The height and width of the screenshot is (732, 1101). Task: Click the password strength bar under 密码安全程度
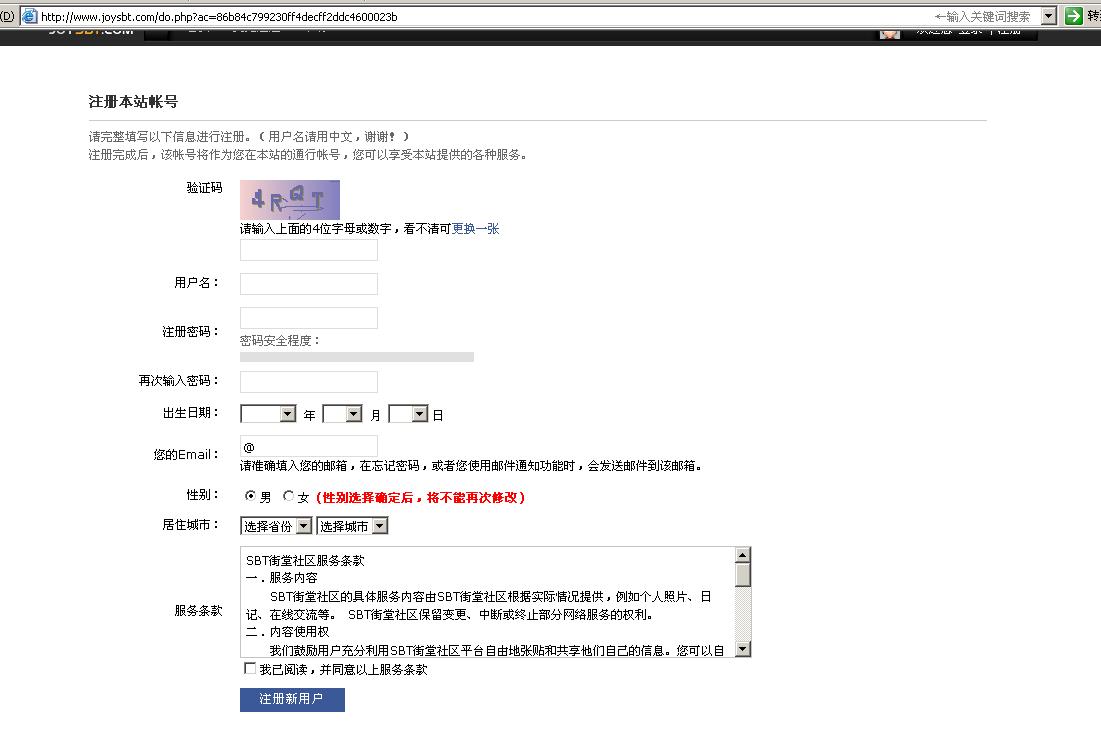point(357,357)
